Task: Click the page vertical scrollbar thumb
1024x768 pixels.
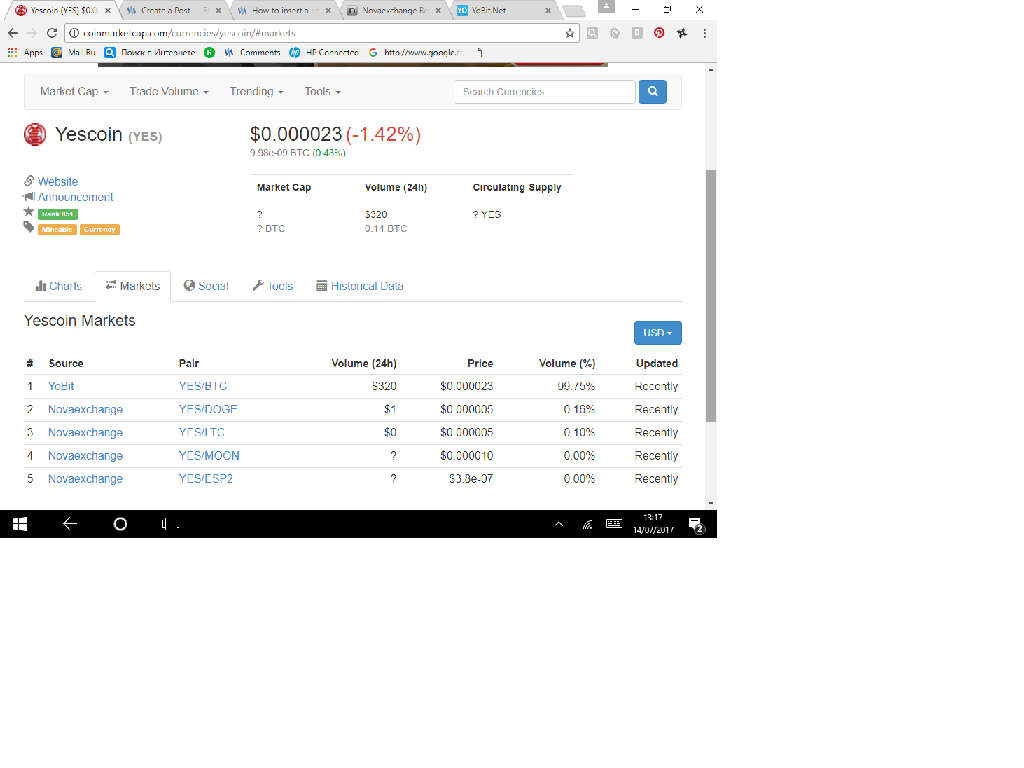Action: pos(711,296)
